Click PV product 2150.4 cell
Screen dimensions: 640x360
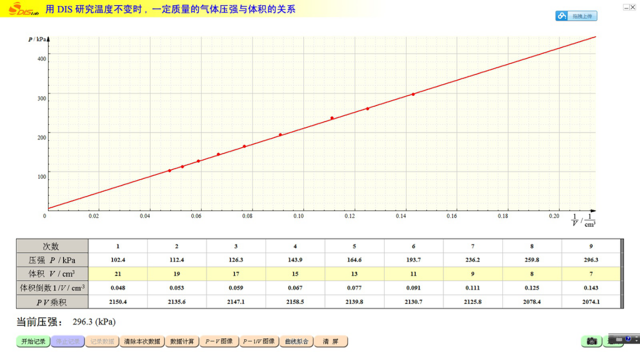click(118, 302)
